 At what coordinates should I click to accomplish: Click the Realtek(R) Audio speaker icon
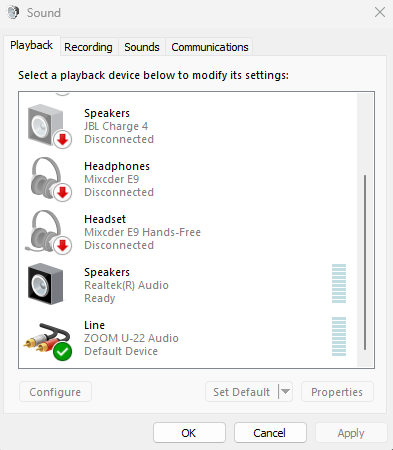[x=45, y=284]
